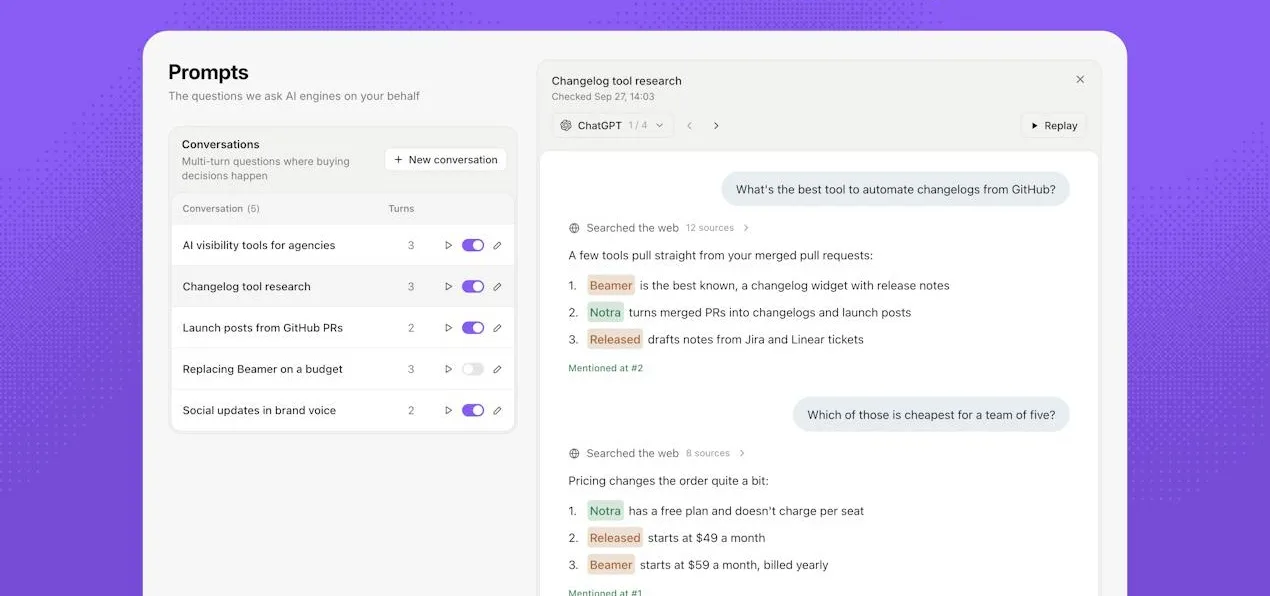The height and width of the screenshot is (596, 1270).
Task: Click the Released tag in pricing answer
Action: (x=615, y=538)
